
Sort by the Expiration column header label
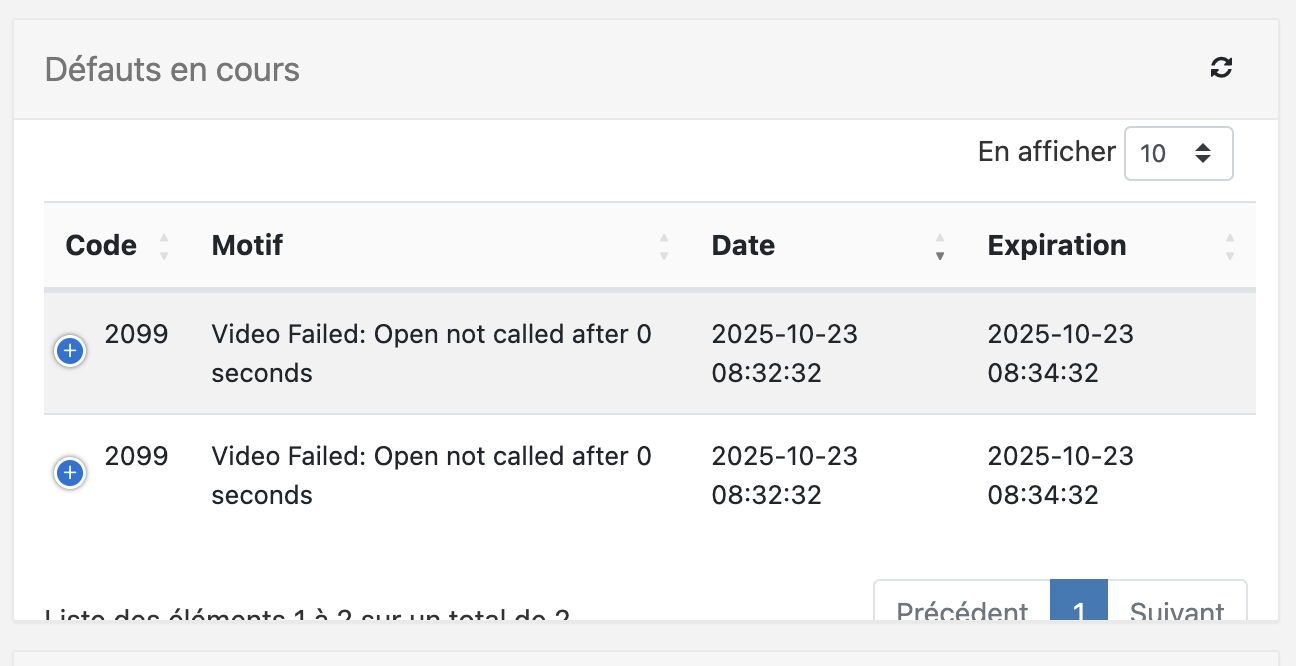[x=1057, y=245]
